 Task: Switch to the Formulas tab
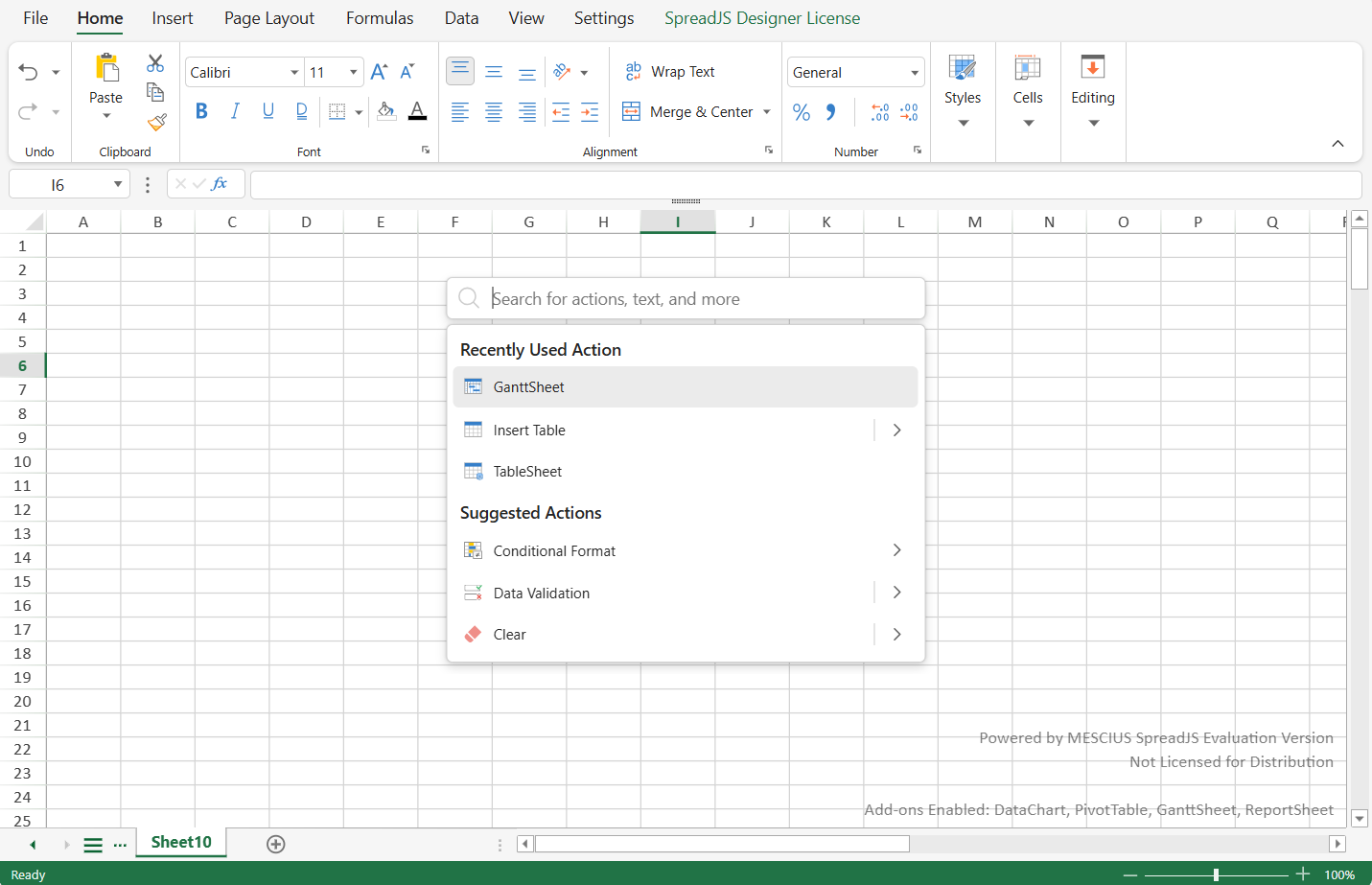coord(380,18)
